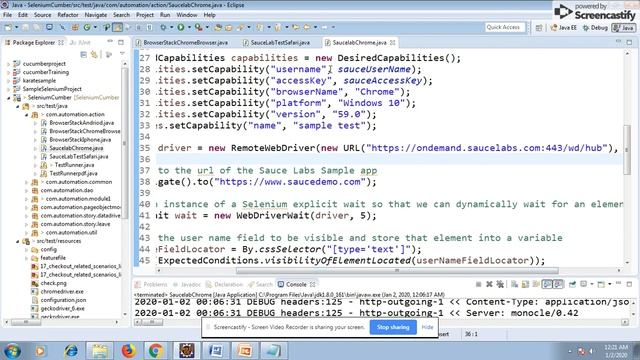Click the Stop sharing button
This screenshot has height=360, width=640.
coord(393,327)
